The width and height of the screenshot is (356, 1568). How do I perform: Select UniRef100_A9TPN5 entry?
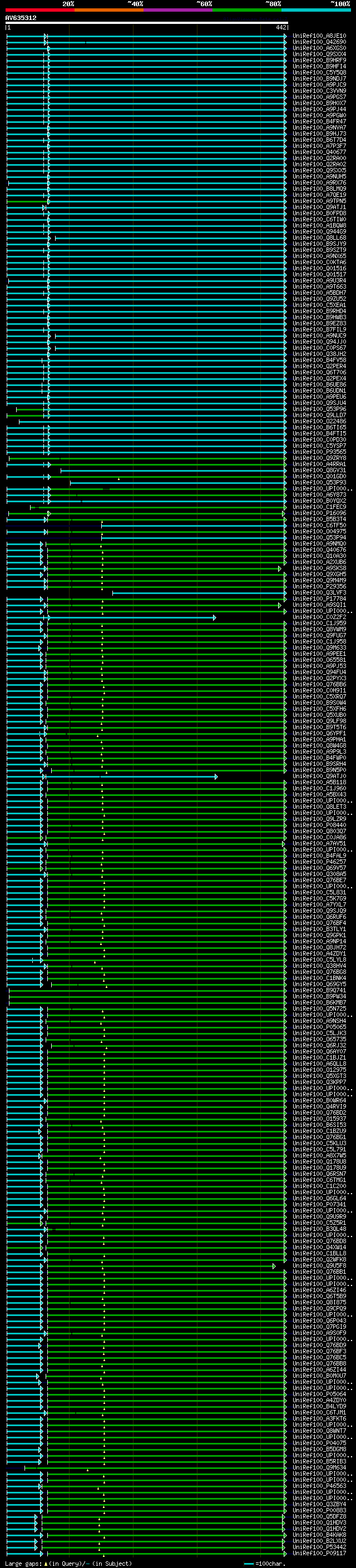(319, 201)
